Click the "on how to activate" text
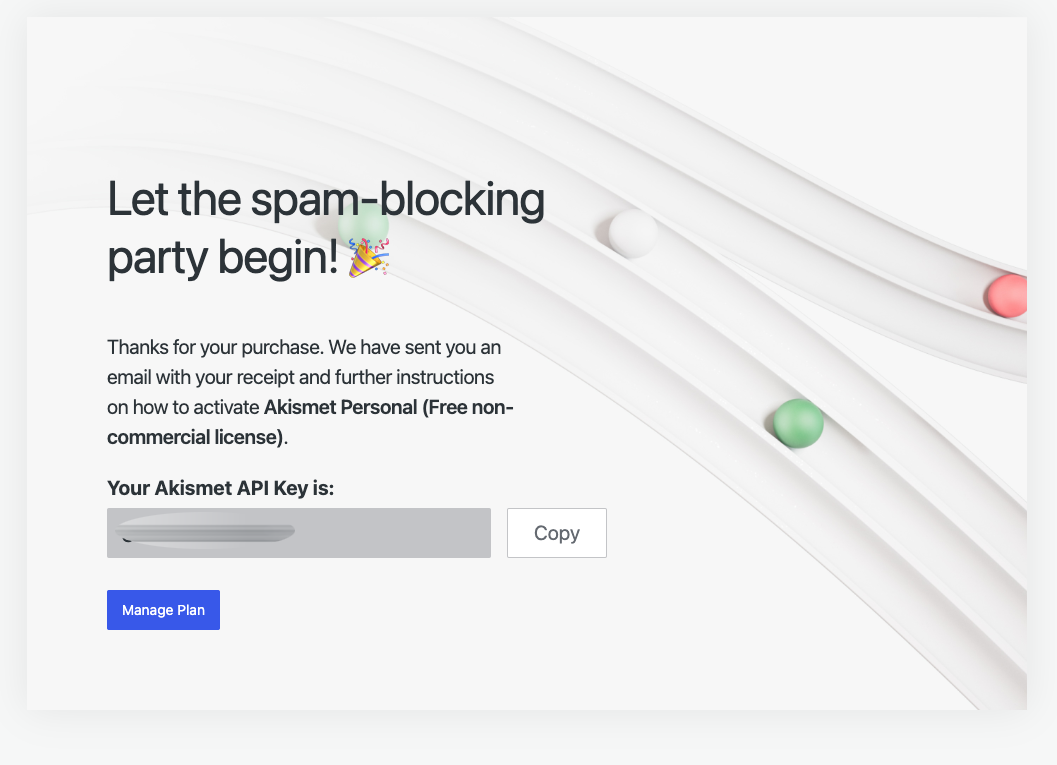The height and width of the screenshot is (765, 1057). (x=183, y=407)
